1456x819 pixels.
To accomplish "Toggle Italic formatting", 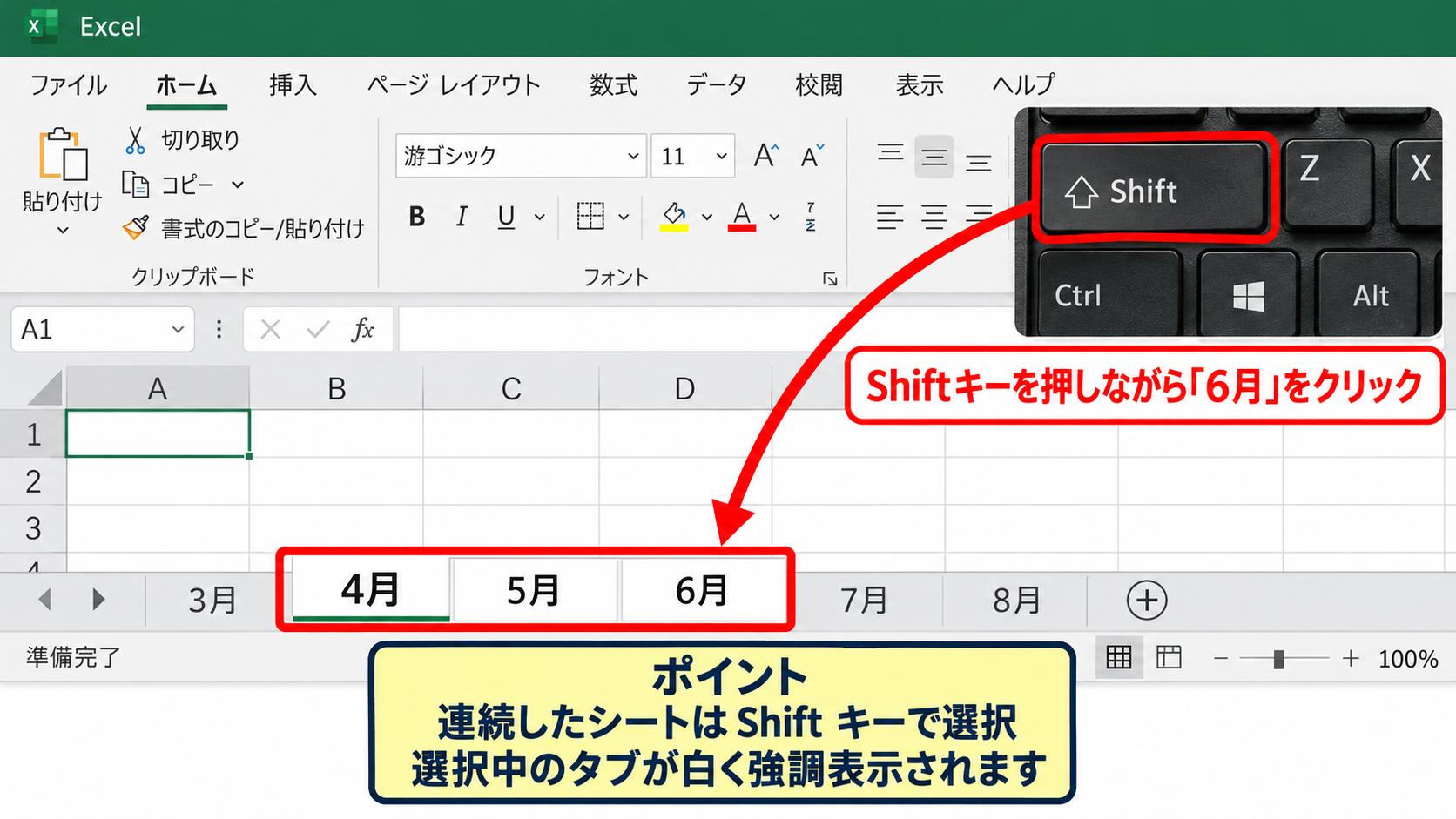I will [x=462, y=216].
